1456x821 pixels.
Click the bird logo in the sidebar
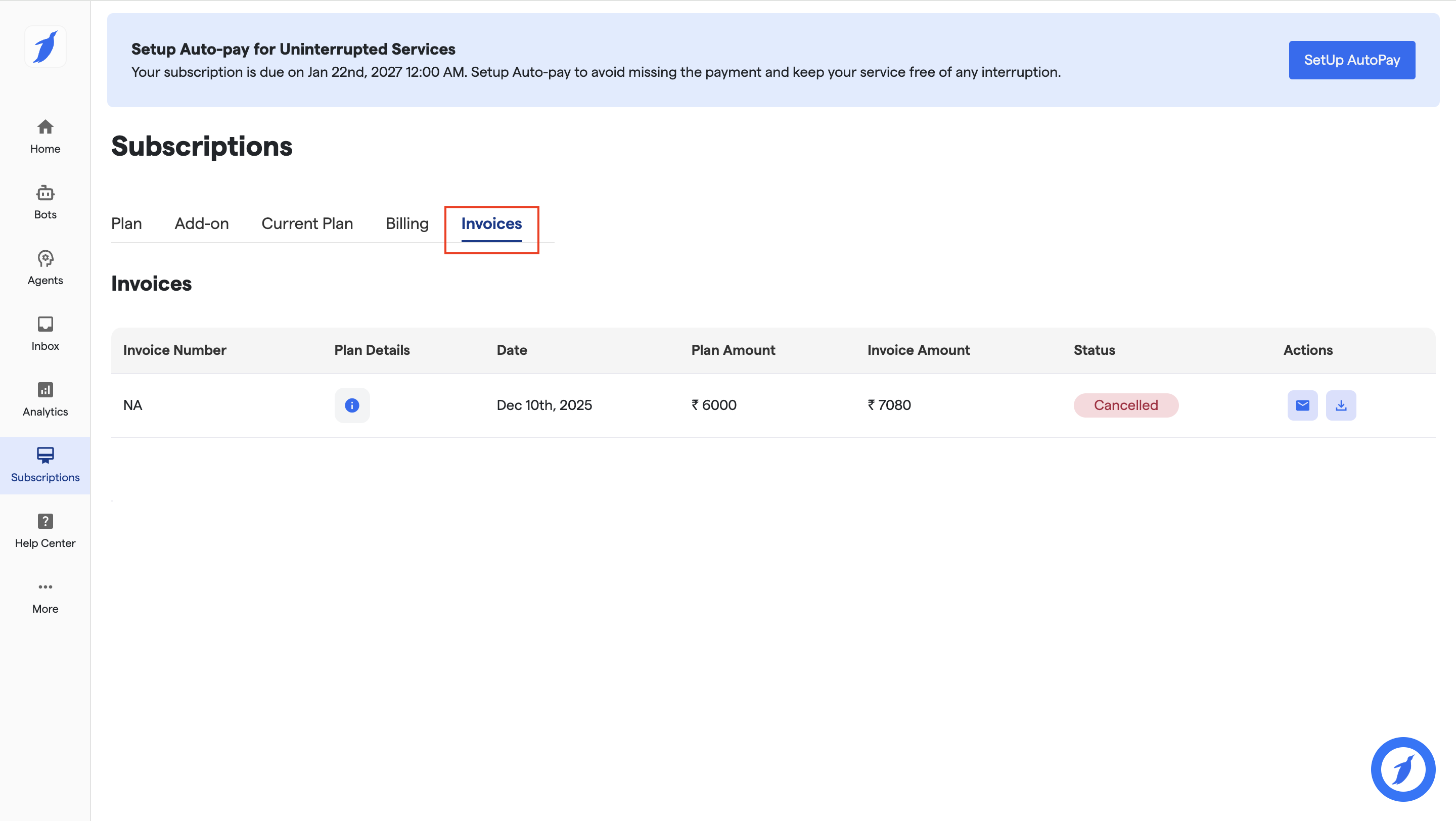45,47
